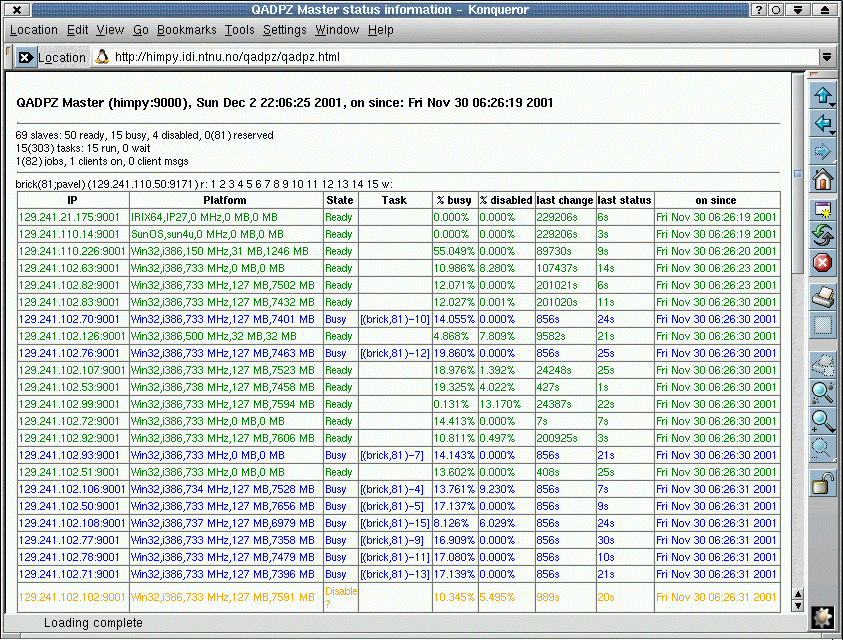Click the KDE gear icon in corner

822,619
